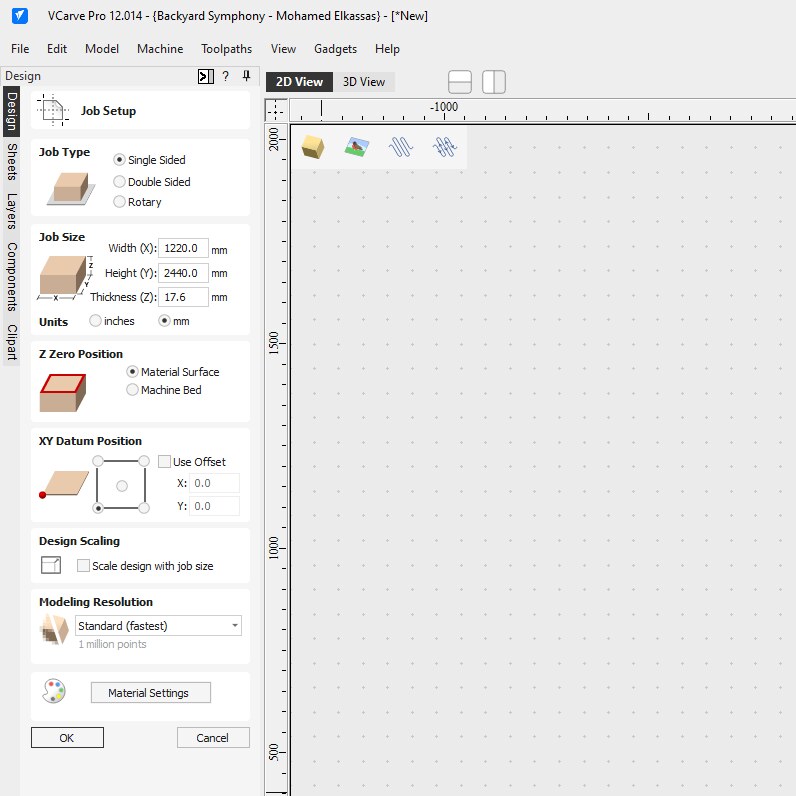
Task: Click the Job Size XYZ block image
Action: (65, 278)
